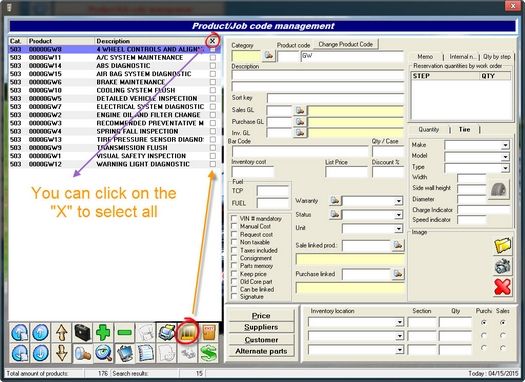The height and width of the screenshot is (382, 525).
Task: Delete image with the red X icon
Action: tap(503, 287)
